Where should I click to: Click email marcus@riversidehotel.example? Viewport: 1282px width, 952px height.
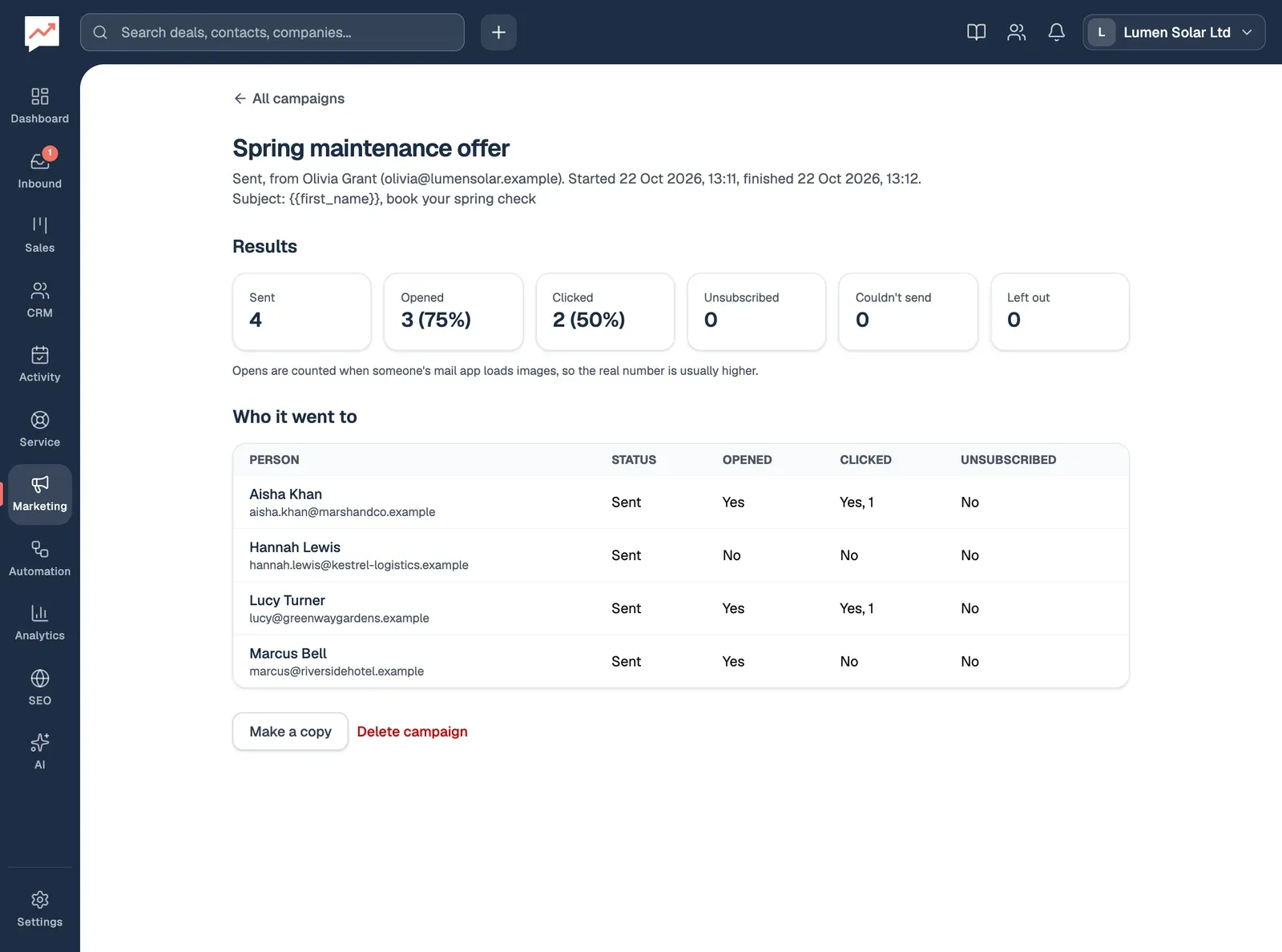point(337,671)
